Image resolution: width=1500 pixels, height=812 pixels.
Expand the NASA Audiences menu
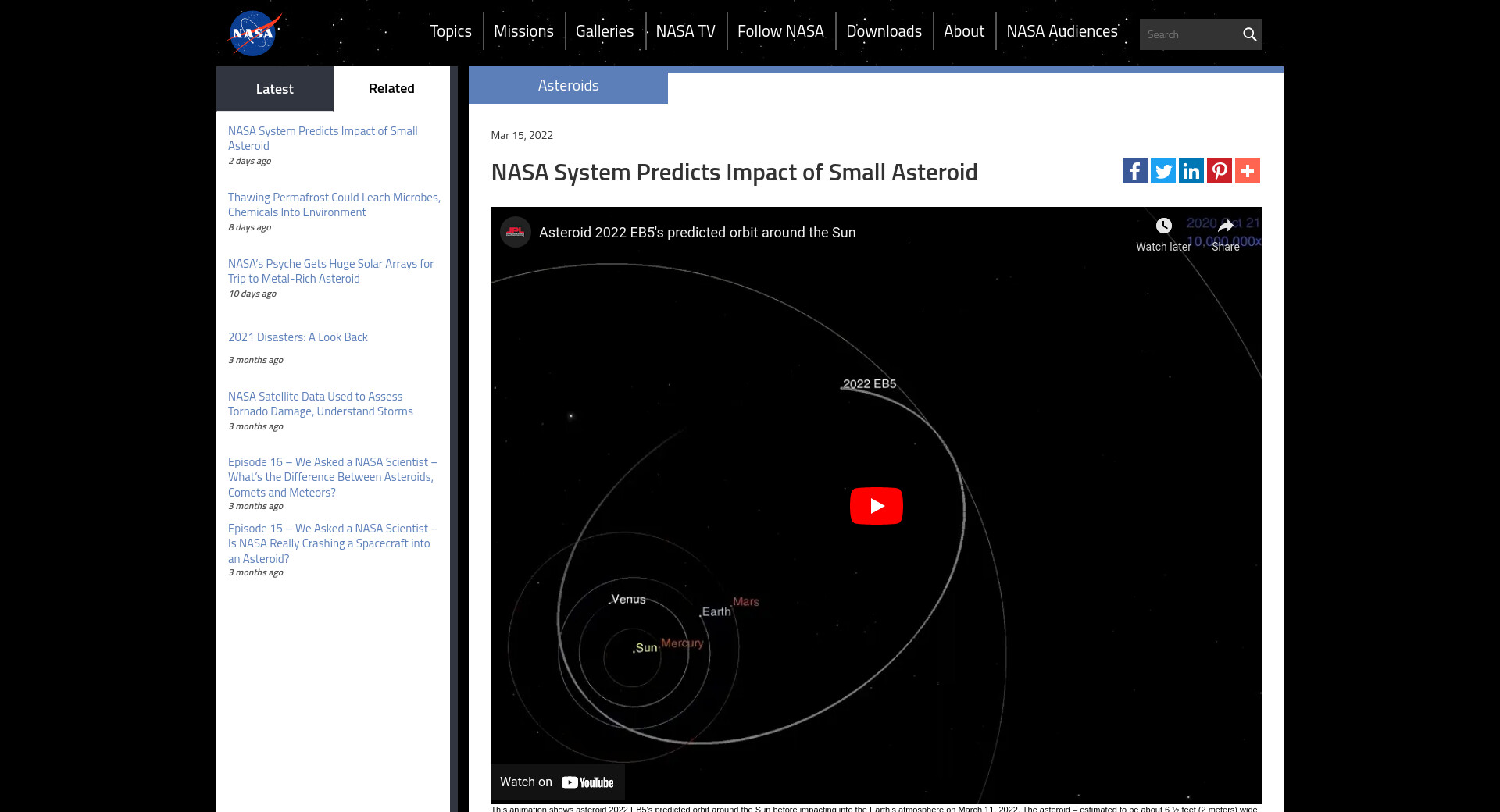(1062, 31)
